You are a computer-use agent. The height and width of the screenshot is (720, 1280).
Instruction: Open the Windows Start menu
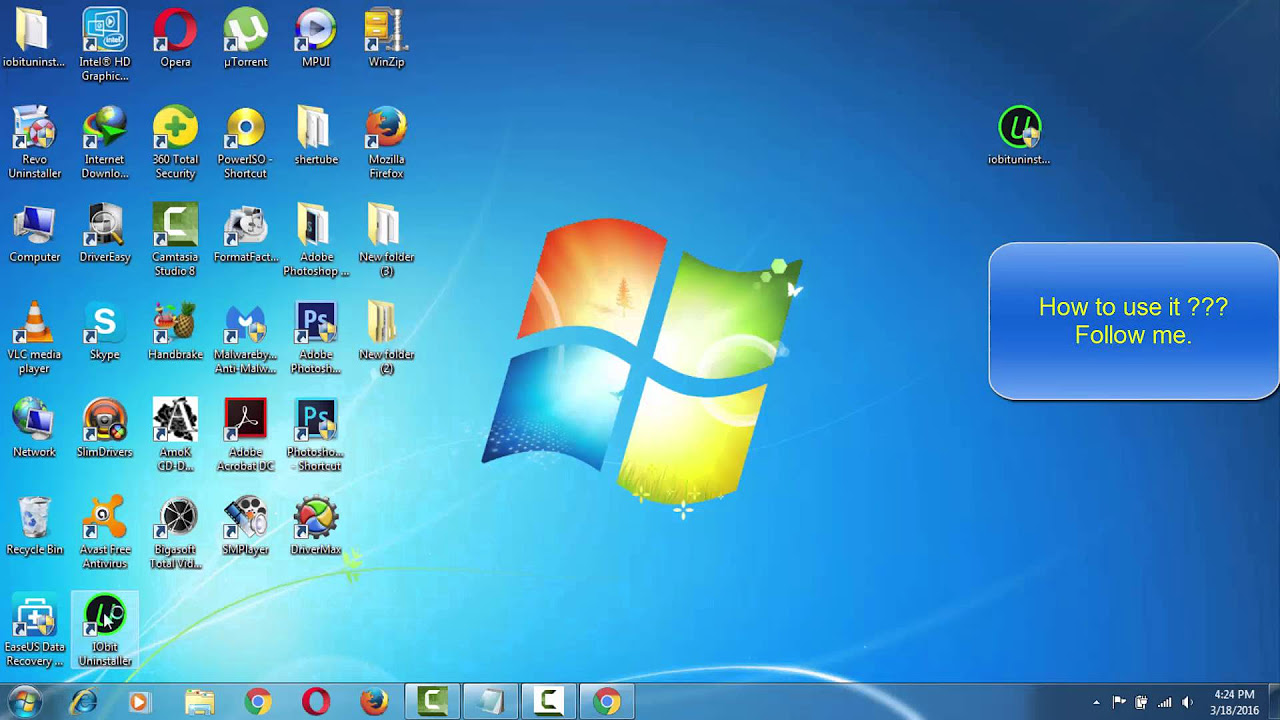24,702
